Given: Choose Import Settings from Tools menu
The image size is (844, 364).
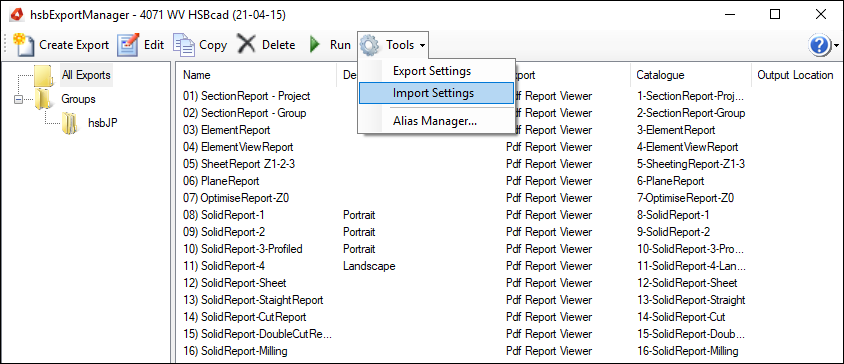Looking at the screenshot, I should pyautogui.click(x=436, y=93).
